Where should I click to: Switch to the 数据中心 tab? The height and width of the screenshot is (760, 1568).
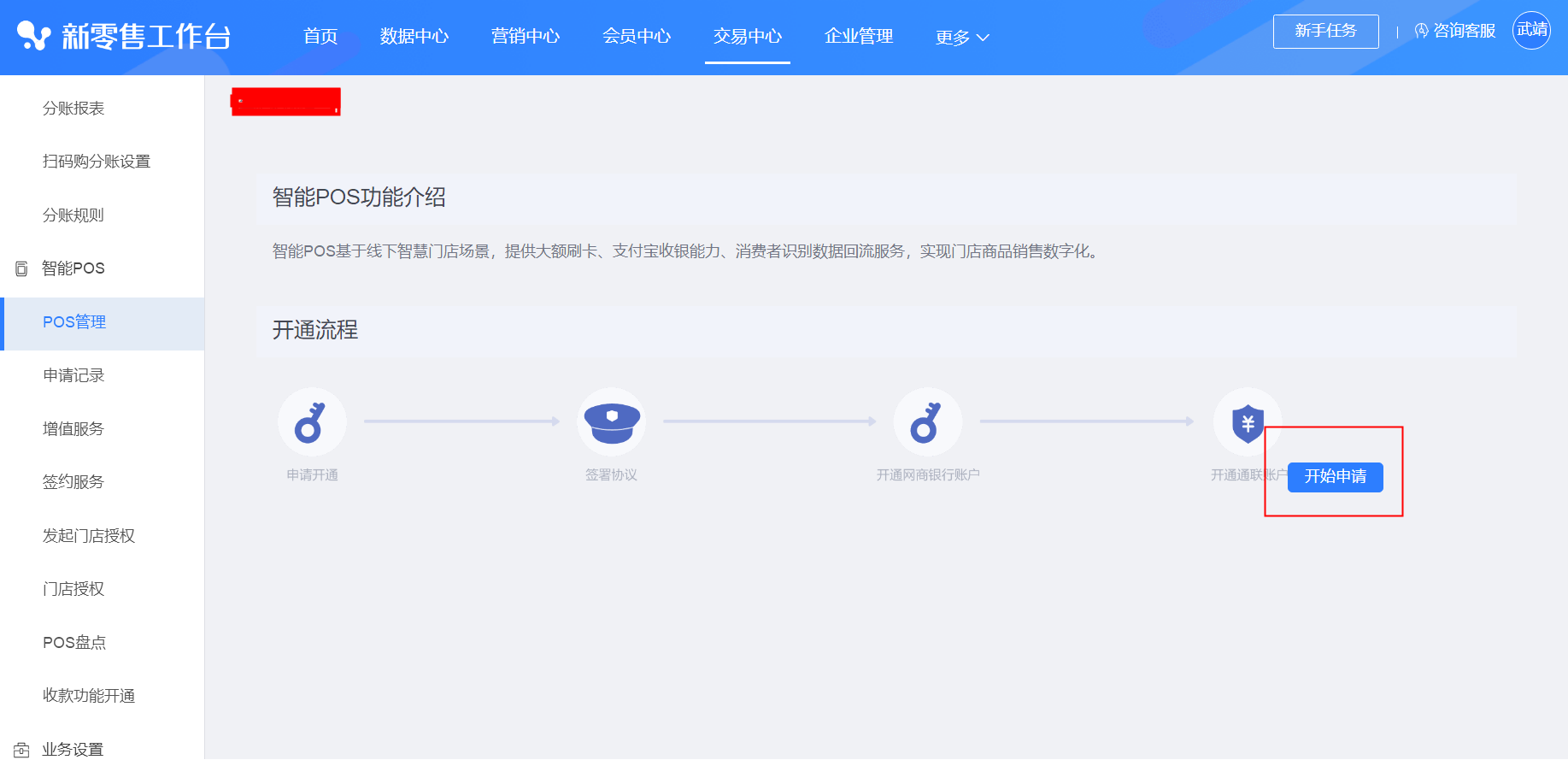[414, 37]
